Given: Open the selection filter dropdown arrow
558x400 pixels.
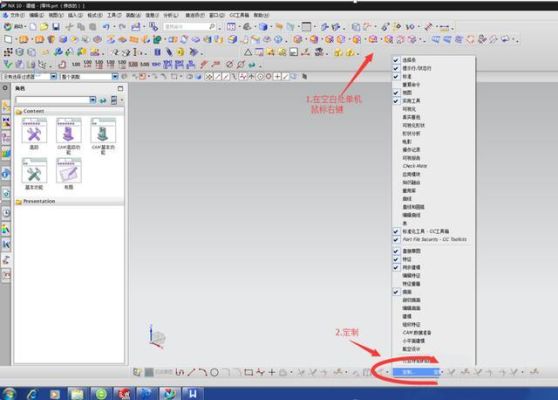Looking at the screenshot, I should click(53, 77).
